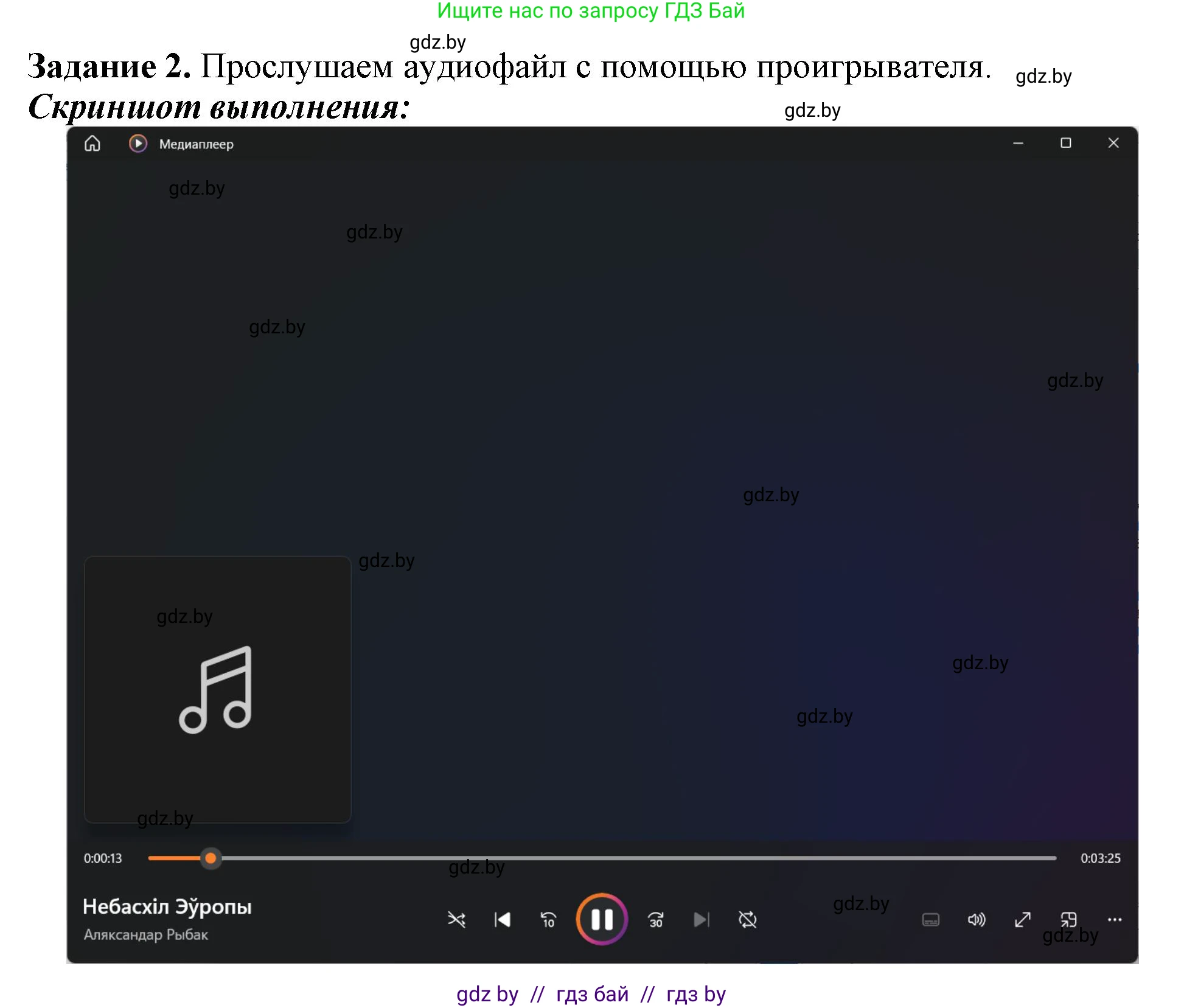Screen dimensions: 1184x1008
Task: Enable shuffle playback
Action: (458, 920)
